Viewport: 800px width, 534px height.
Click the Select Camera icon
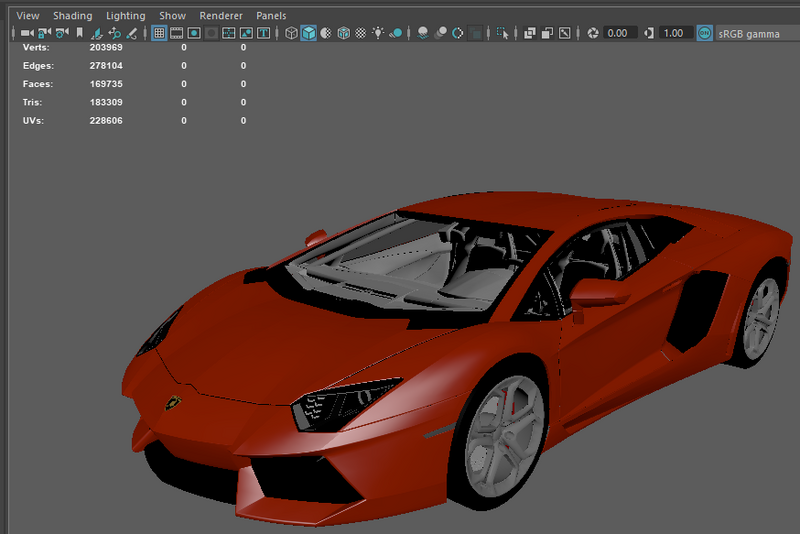click(27, 33)
